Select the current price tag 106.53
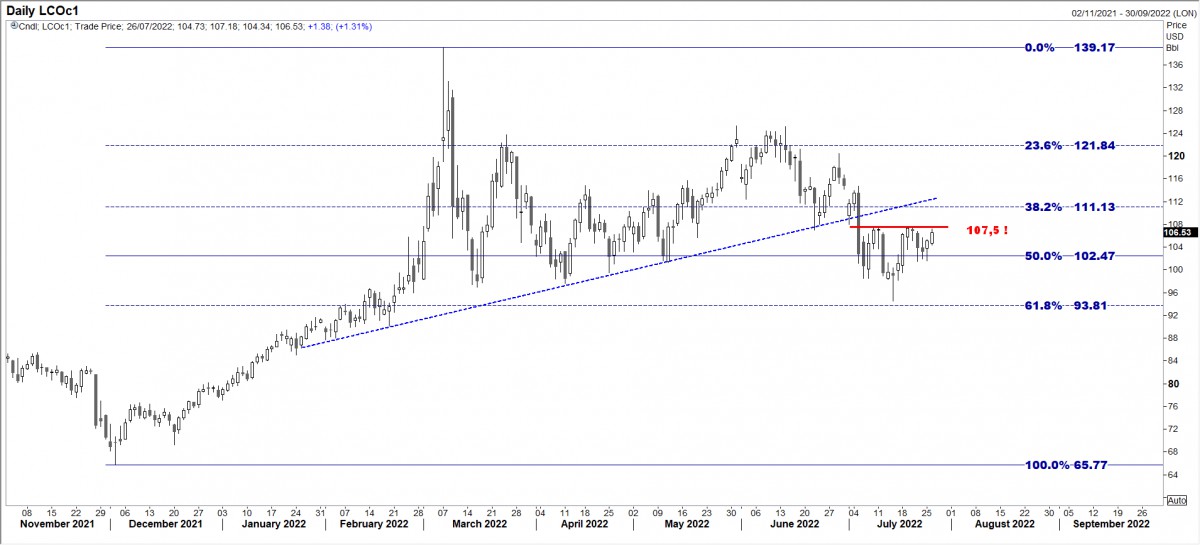The width and height of the screenshot is (1200, 545). pyautogui.click(x=1179, y=232)
